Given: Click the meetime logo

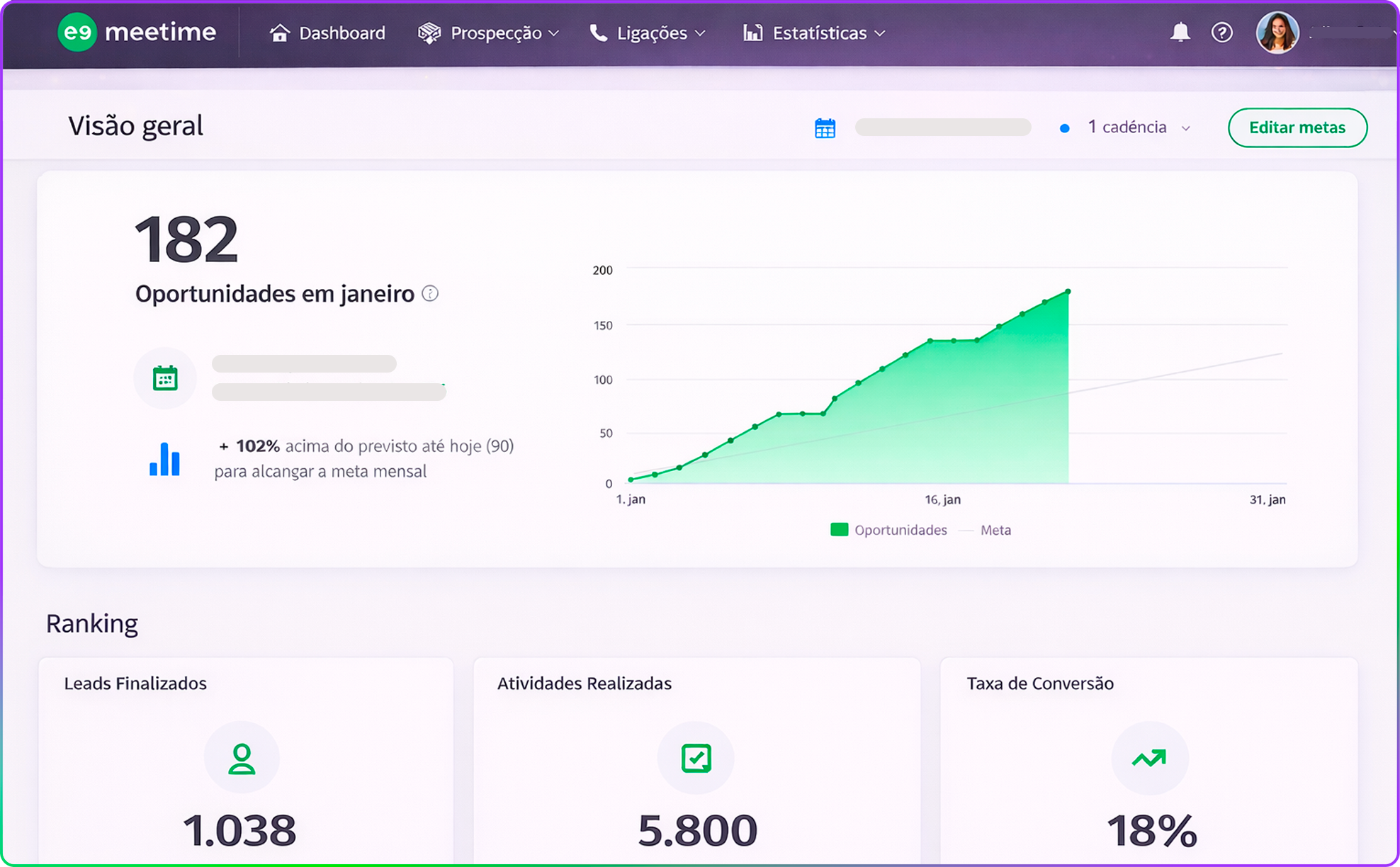Looking at the screenshot, I should pyautogui.click(x=137, y=32).
